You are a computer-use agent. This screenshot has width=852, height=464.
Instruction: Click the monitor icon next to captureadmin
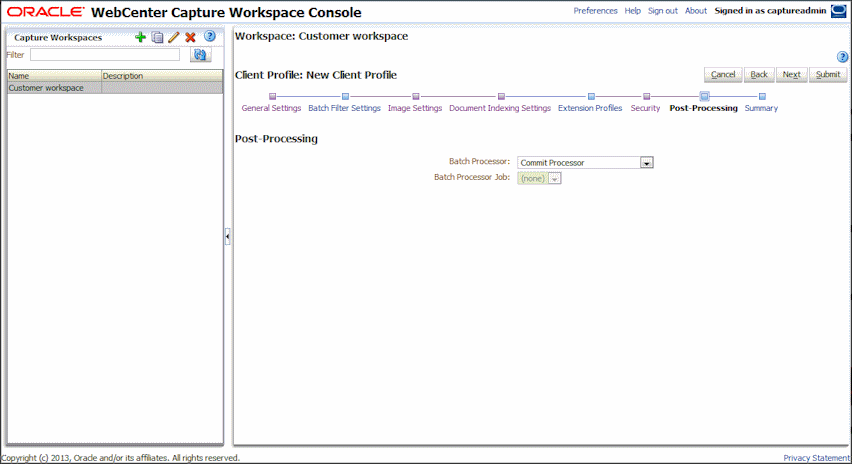838,11
